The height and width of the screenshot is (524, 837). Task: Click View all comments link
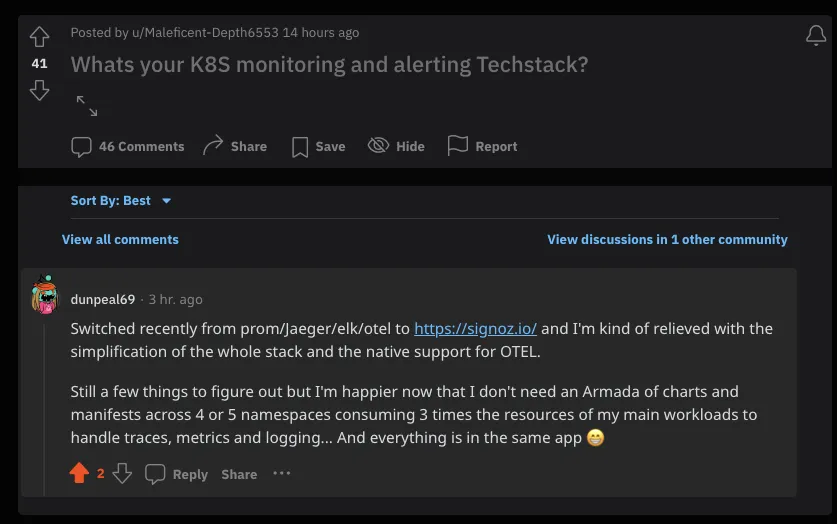point(120,240)
